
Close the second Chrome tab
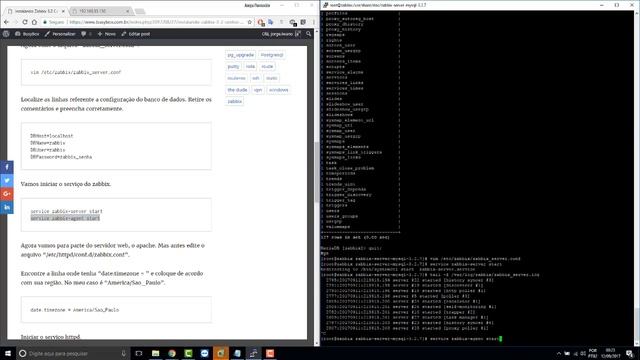click(127, 11)
